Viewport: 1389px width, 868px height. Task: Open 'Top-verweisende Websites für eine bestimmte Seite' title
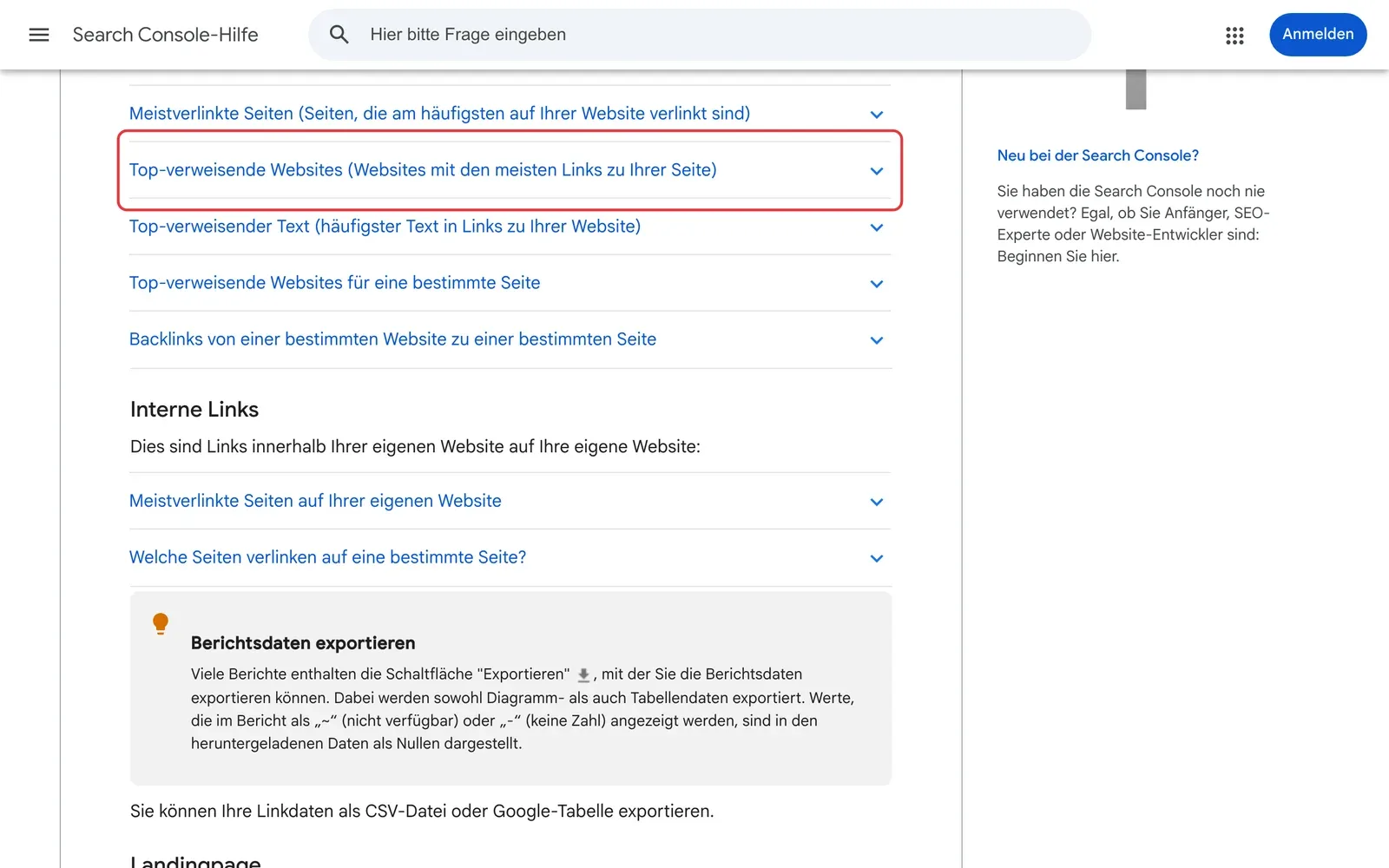334,283
